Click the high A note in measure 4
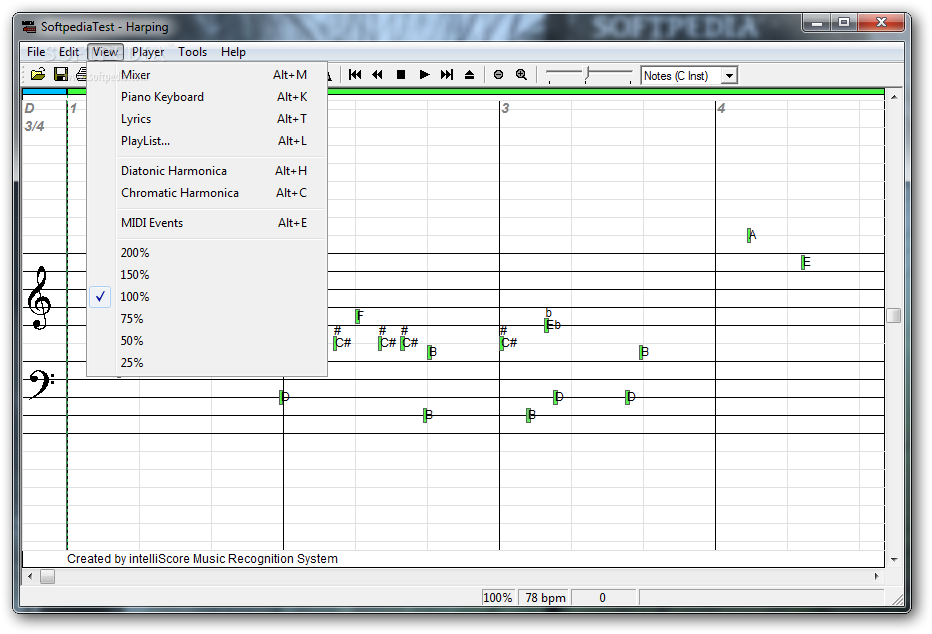Image resolution: width=932 pixels, height=634 pixels. (751, 235)
